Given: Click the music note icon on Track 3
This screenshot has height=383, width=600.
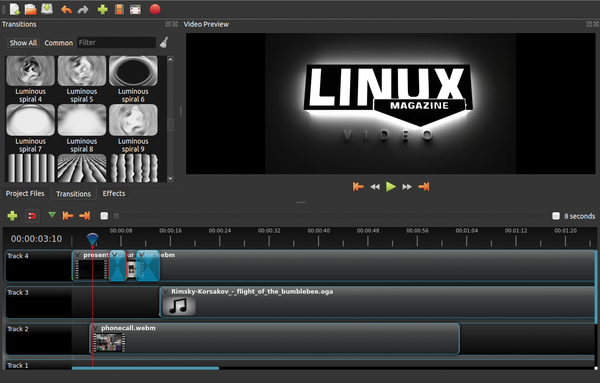Looking at the screenshot, I should pyautogui.click(x=179, y=306).
